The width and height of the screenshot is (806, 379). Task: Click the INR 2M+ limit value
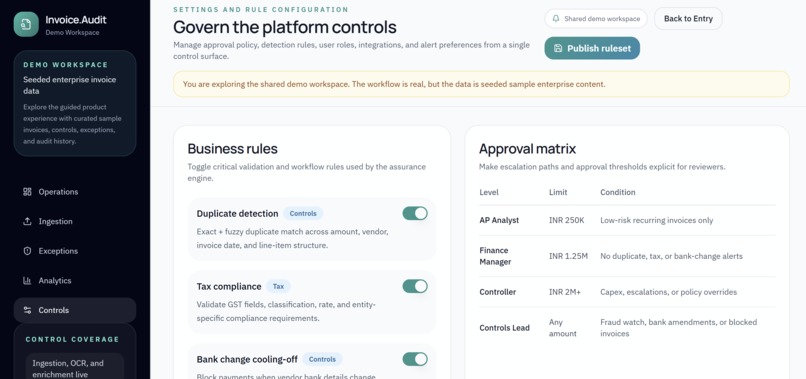[564, 292]
